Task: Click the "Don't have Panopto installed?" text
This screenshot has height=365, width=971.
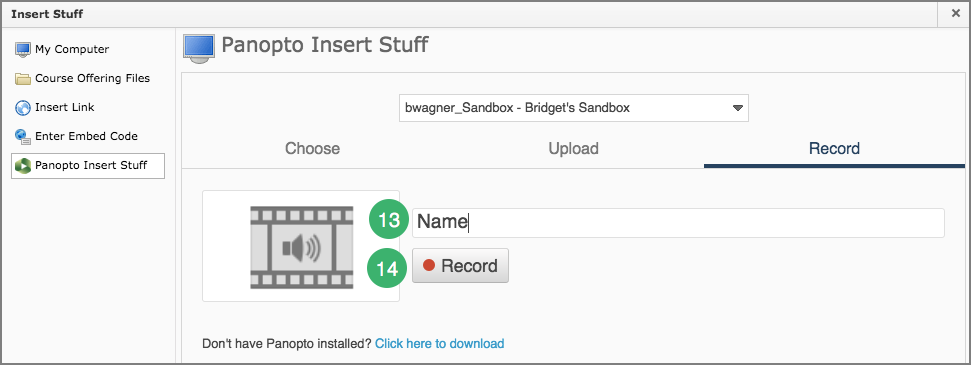Action: (x=287, y=343)
